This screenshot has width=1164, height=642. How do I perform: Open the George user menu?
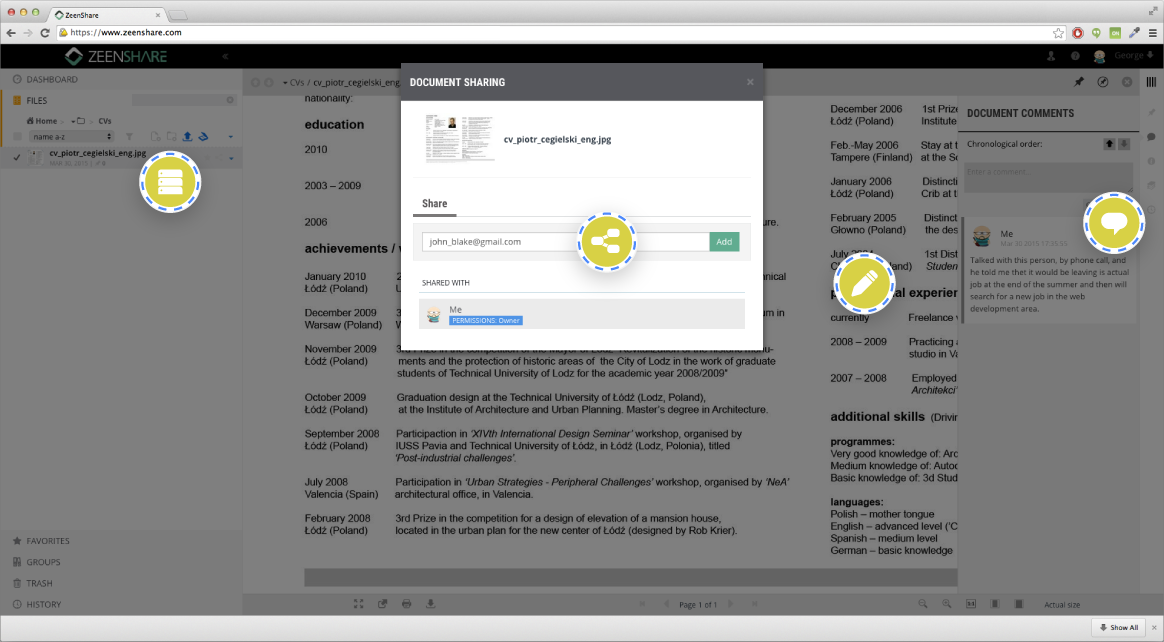[1134, 56]
